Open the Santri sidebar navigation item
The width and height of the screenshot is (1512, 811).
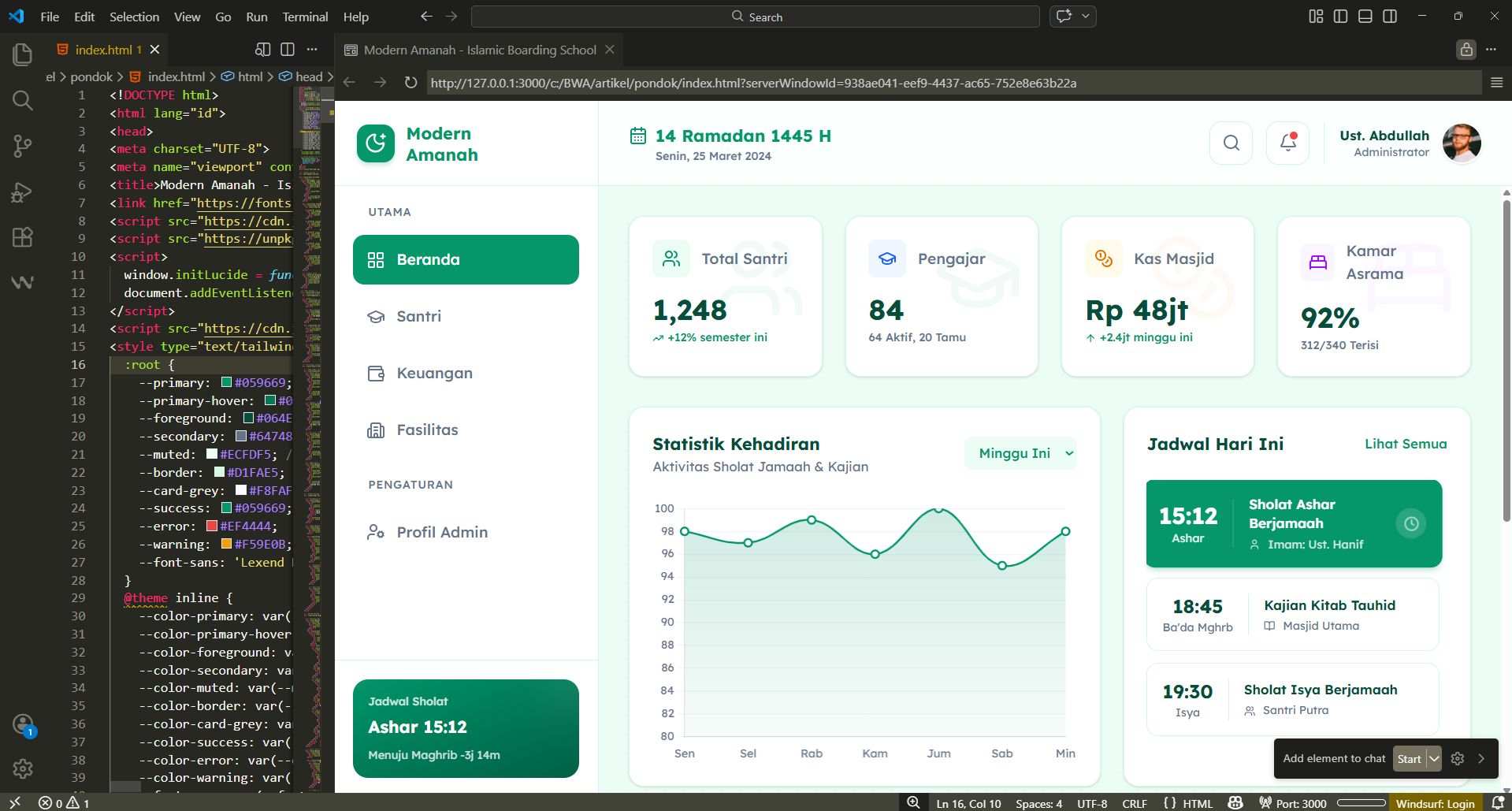(418, 316)
